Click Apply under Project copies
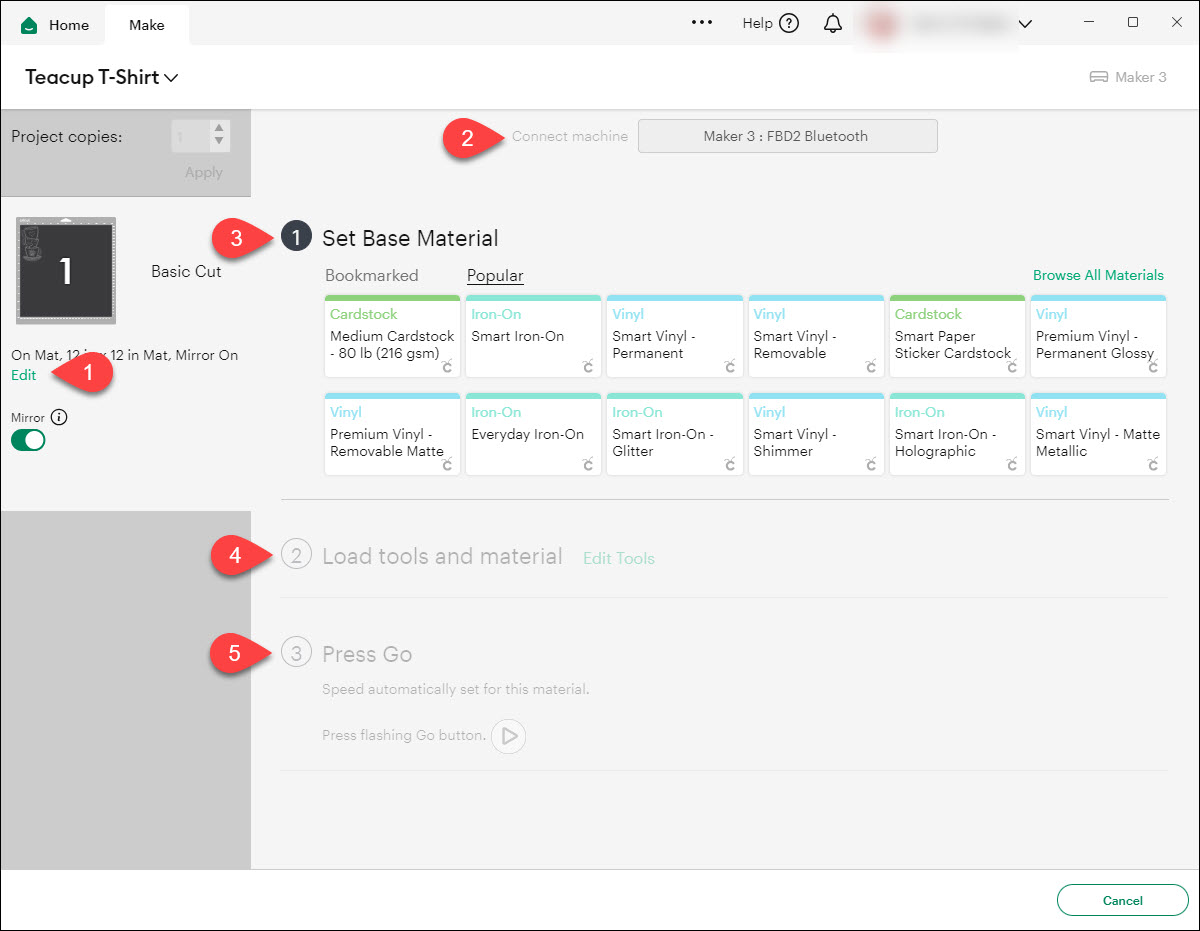The image size is (1200, 931). (204, 172)
